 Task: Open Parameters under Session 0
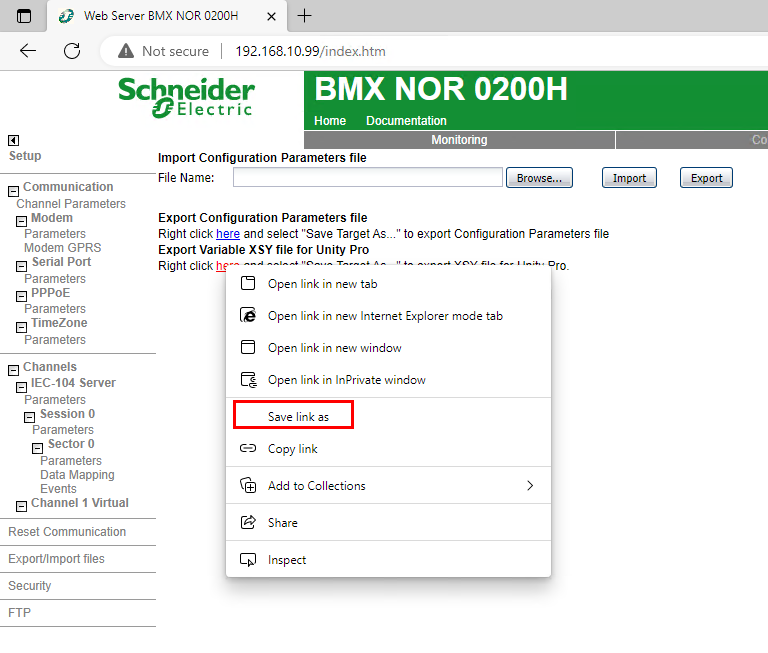[63, 430]
